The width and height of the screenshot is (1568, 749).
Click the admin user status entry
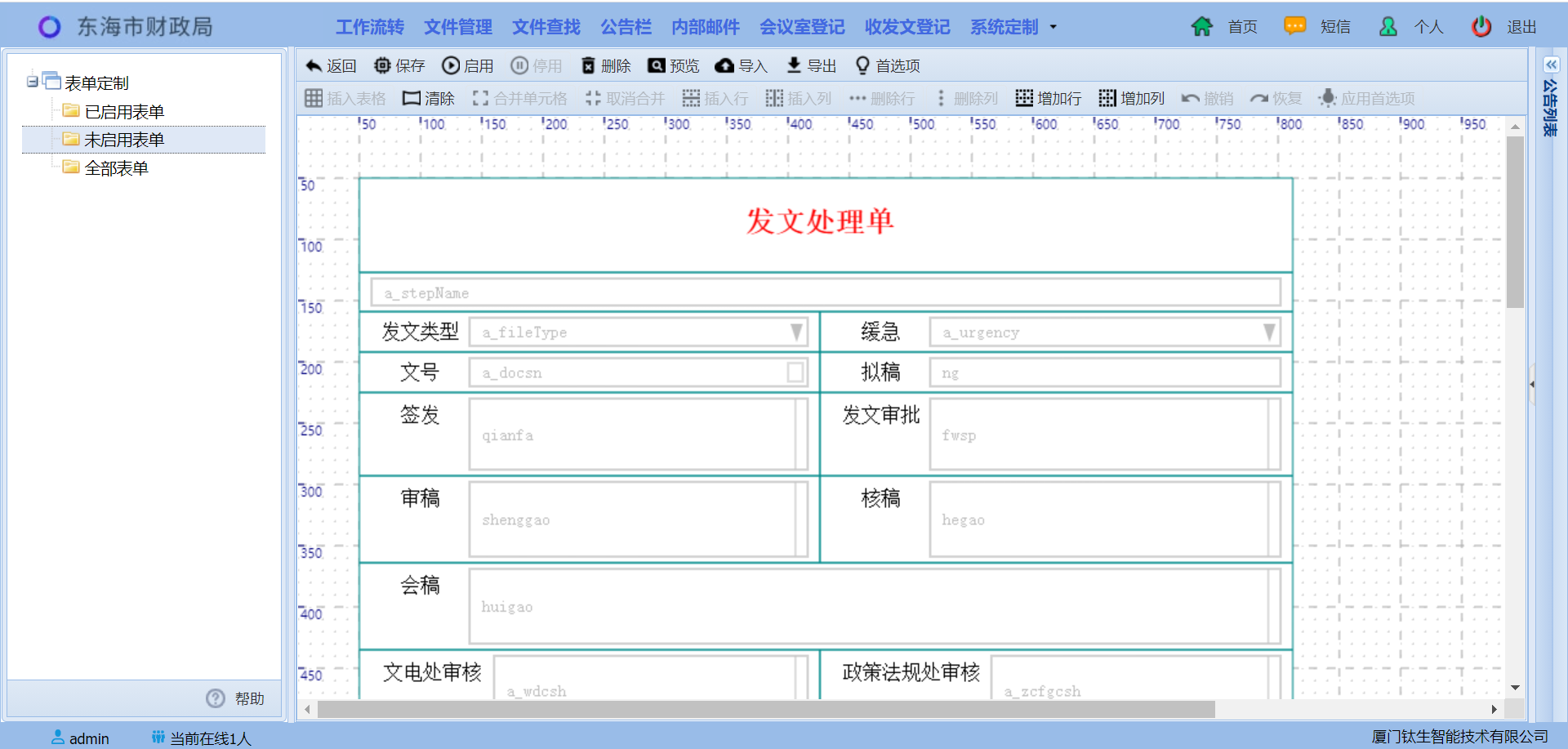(80, 738)
